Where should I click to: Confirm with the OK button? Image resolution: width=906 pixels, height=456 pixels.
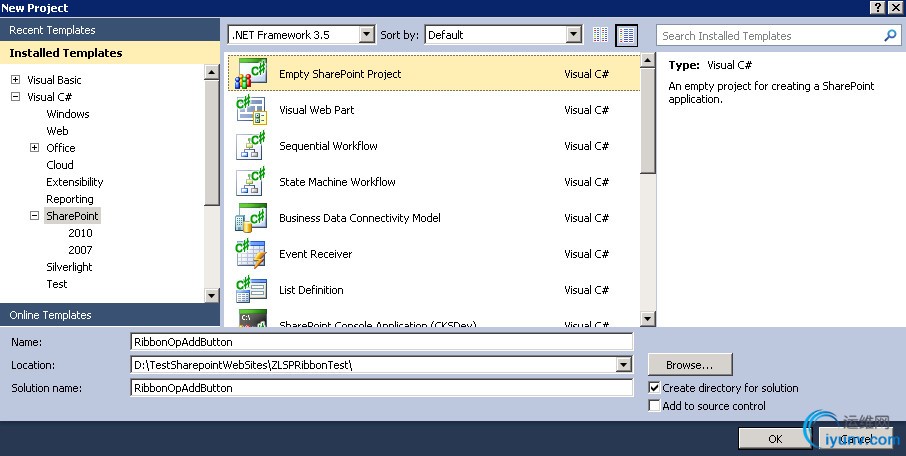(775, 439)
